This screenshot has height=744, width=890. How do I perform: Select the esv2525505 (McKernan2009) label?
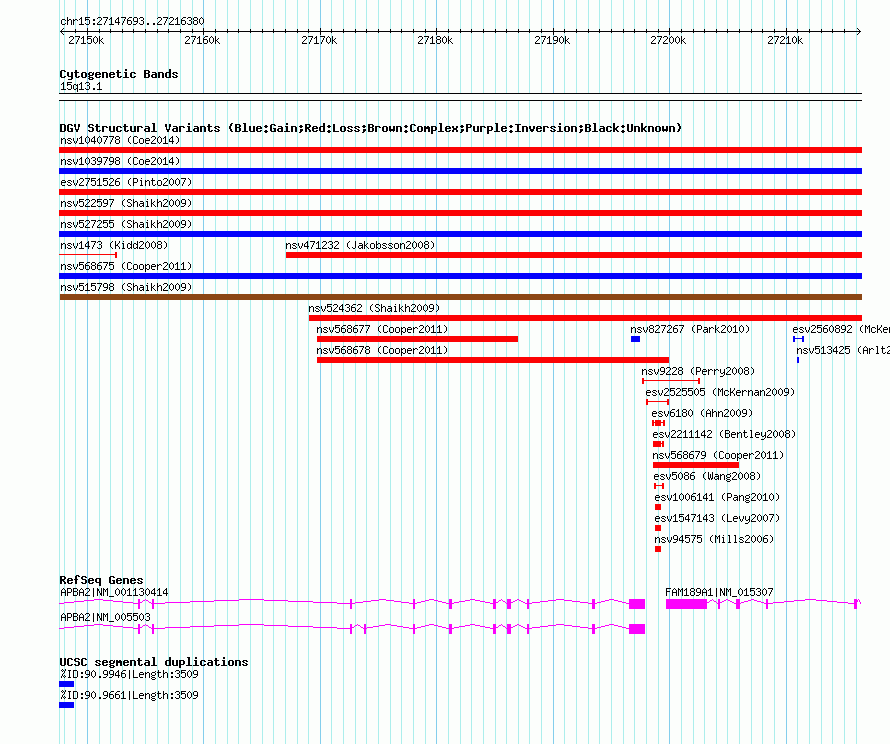720,392
